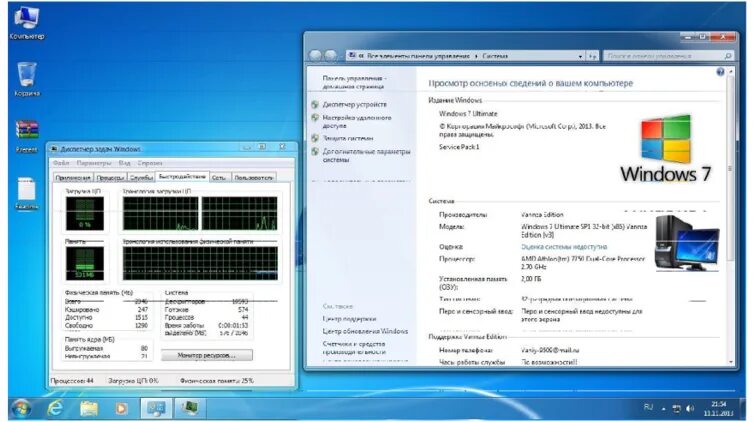The image size is (753, 422).
Task: Expand the address bar history dropdown
Action: pyautogui.click(x=580, y=56)
